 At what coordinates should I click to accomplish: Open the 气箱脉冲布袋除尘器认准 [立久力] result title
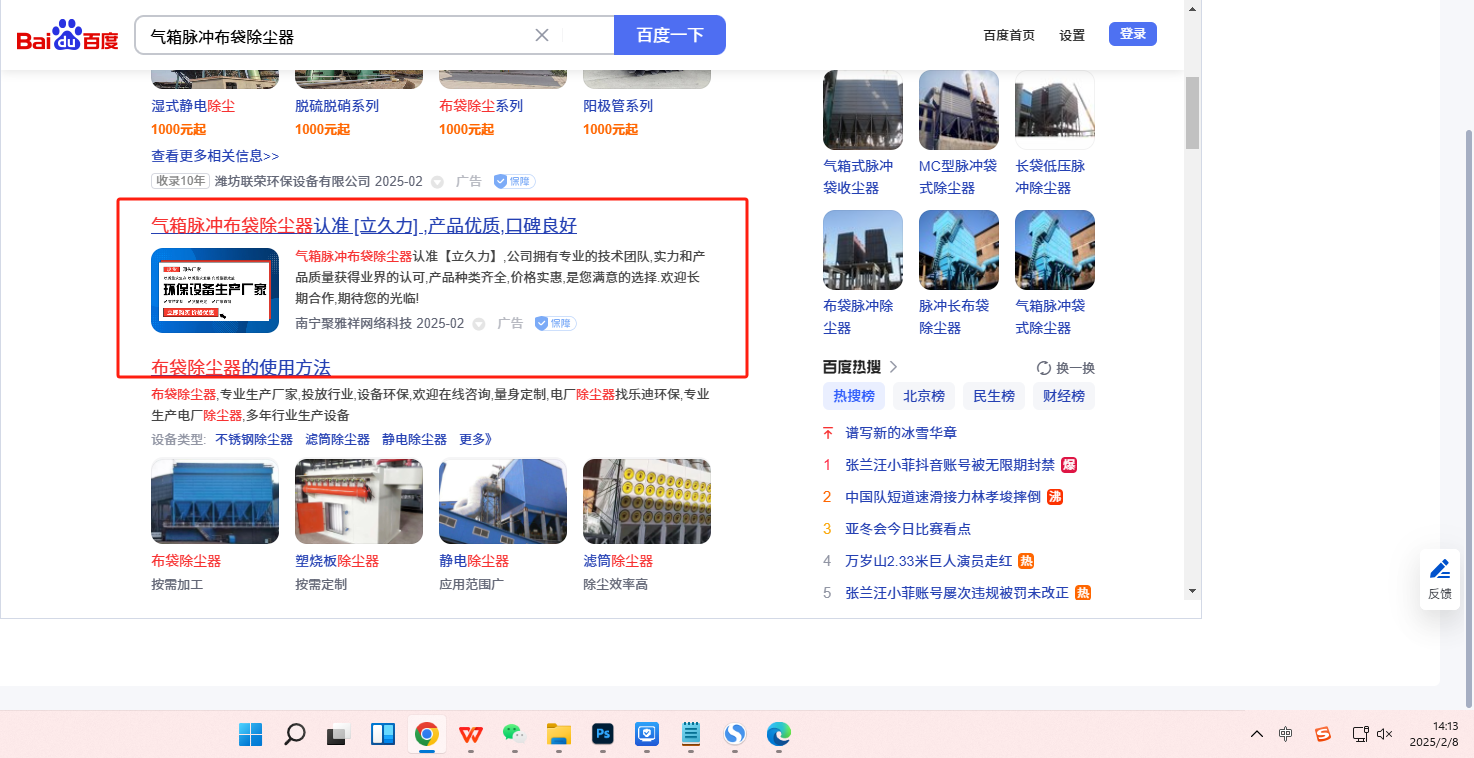tap(364, 226)
